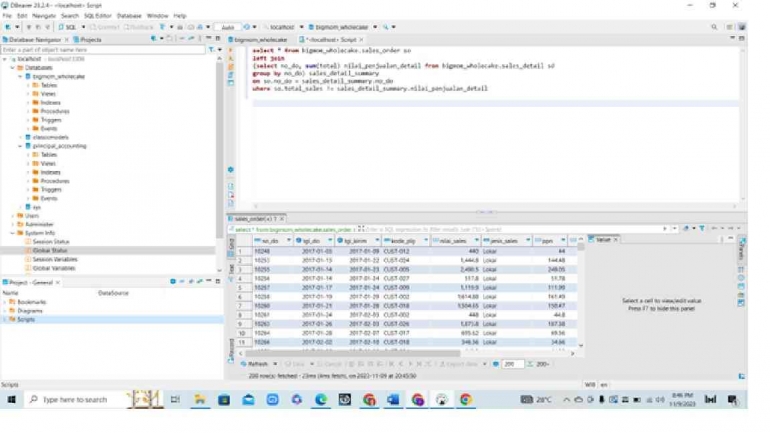The width and height of the screenshot is (770, 433).
Task: Open the Microsoft Store taskbar icon
Action: pos(224,400)
